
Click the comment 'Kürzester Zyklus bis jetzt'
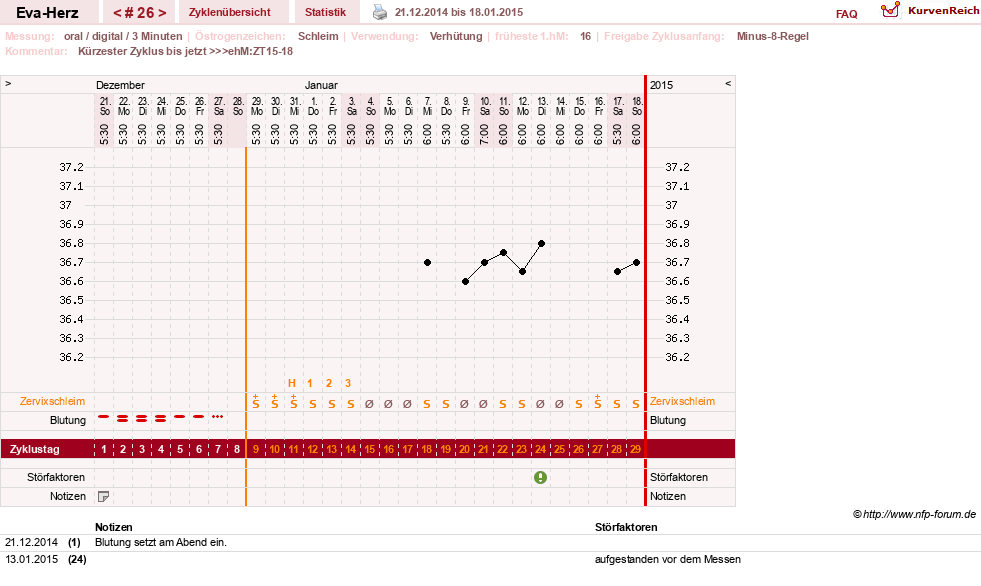[143, 51]
